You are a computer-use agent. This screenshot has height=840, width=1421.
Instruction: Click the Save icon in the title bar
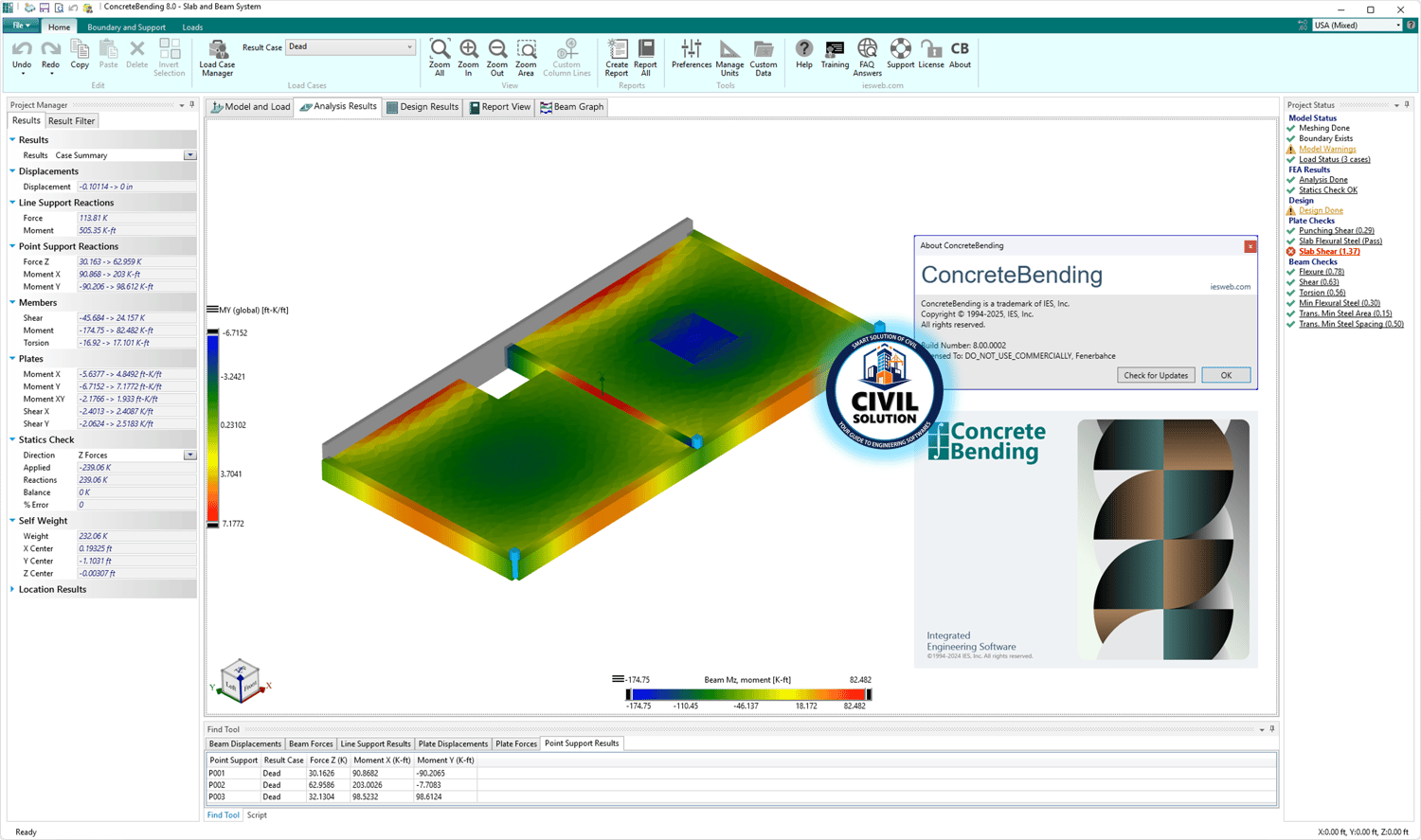click(x=44, y=8)
